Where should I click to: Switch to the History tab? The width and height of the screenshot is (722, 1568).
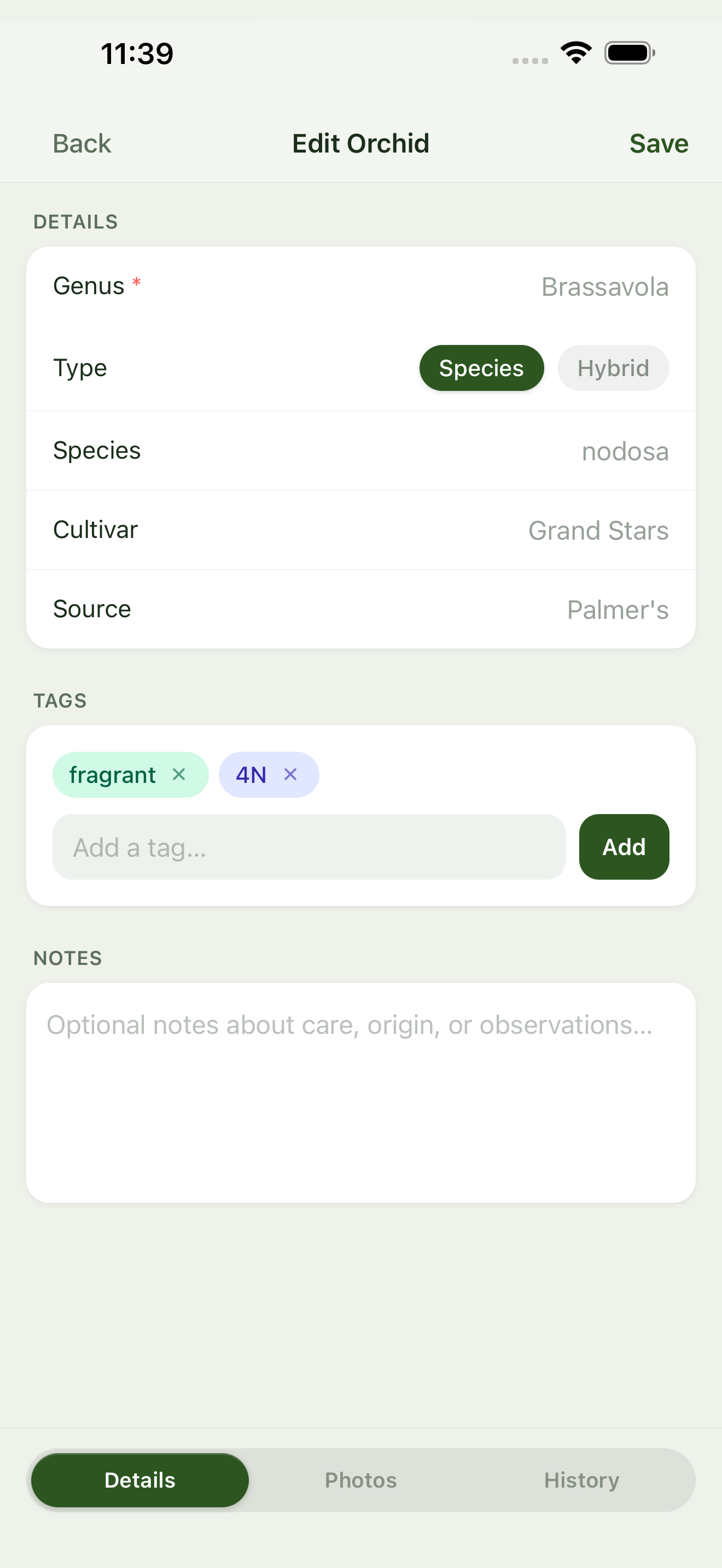coord(581,1480)
